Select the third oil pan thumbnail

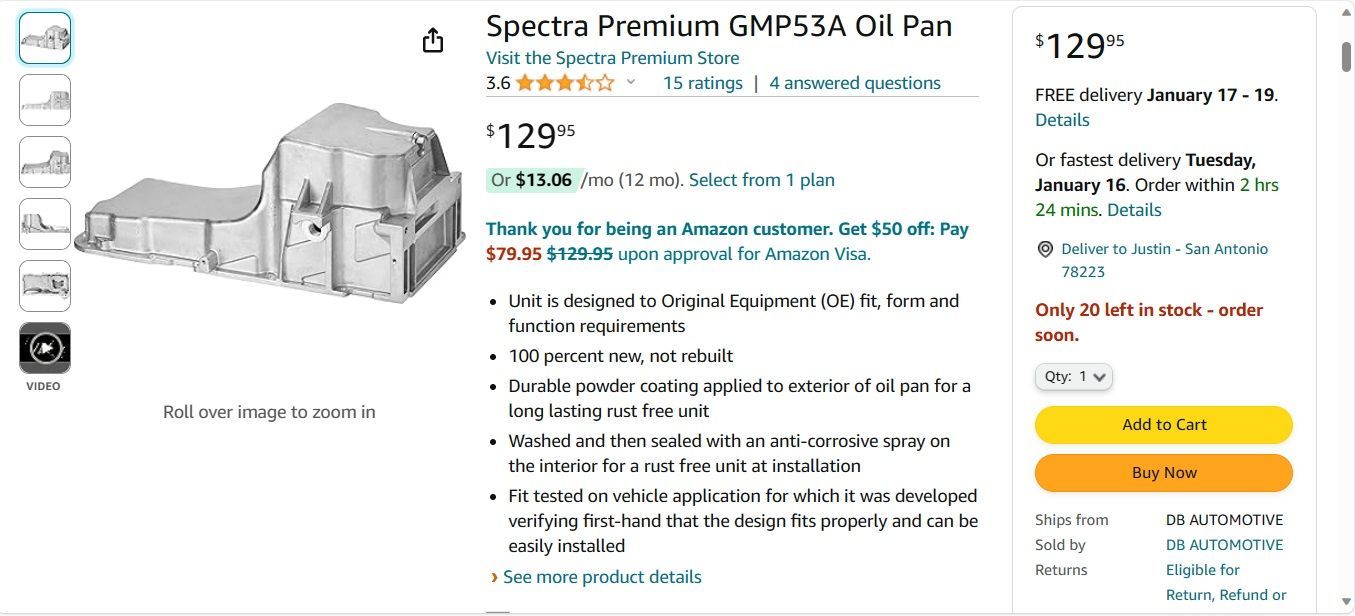[x=45, y=162]
